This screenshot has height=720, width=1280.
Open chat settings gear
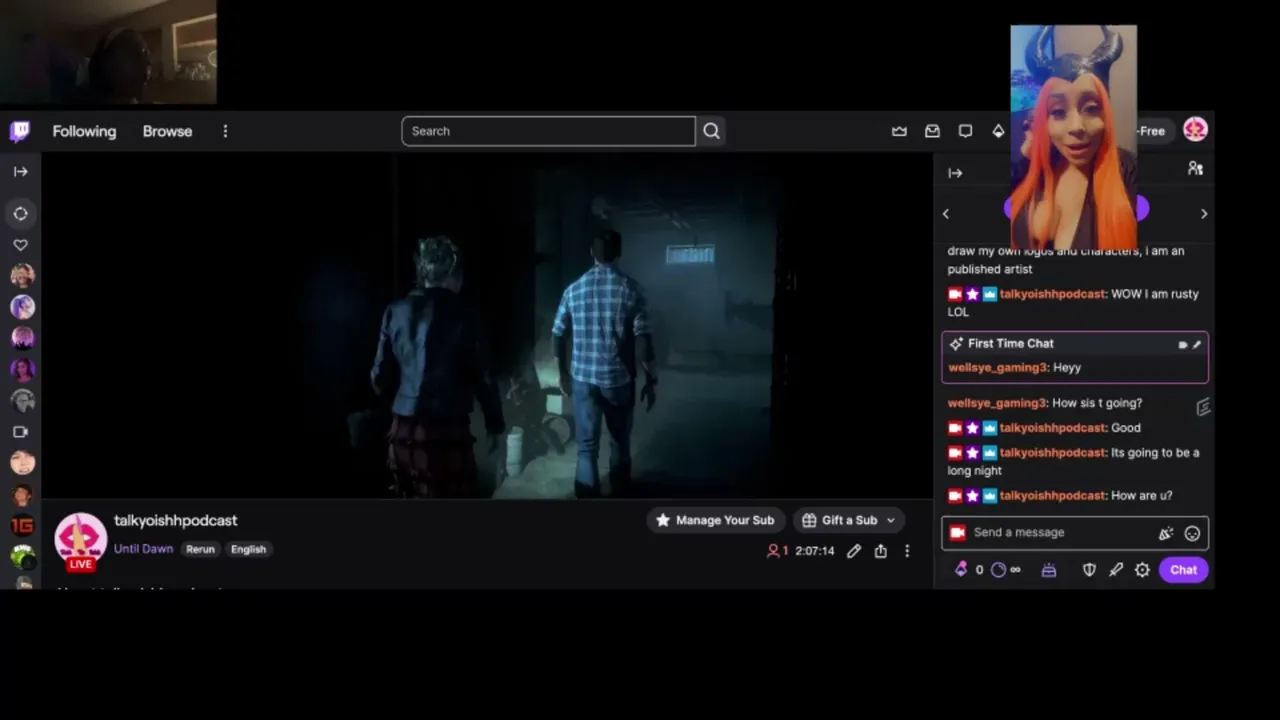(1142, 570)
